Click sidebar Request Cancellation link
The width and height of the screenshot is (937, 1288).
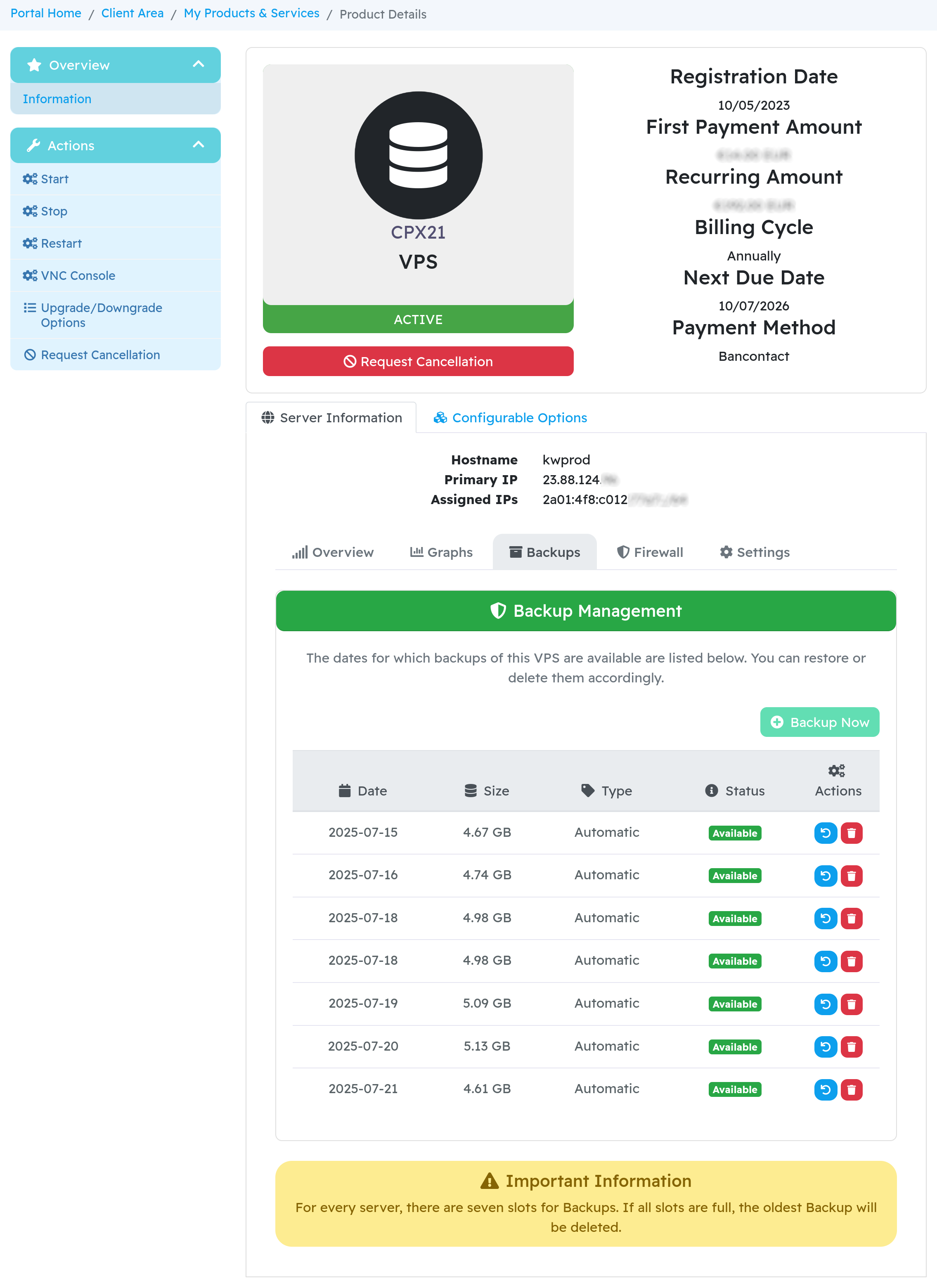[115, 354]
